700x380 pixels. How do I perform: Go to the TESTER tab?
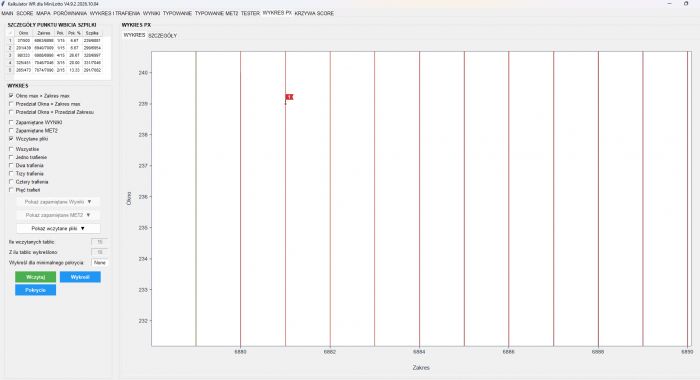coord(250,13)
